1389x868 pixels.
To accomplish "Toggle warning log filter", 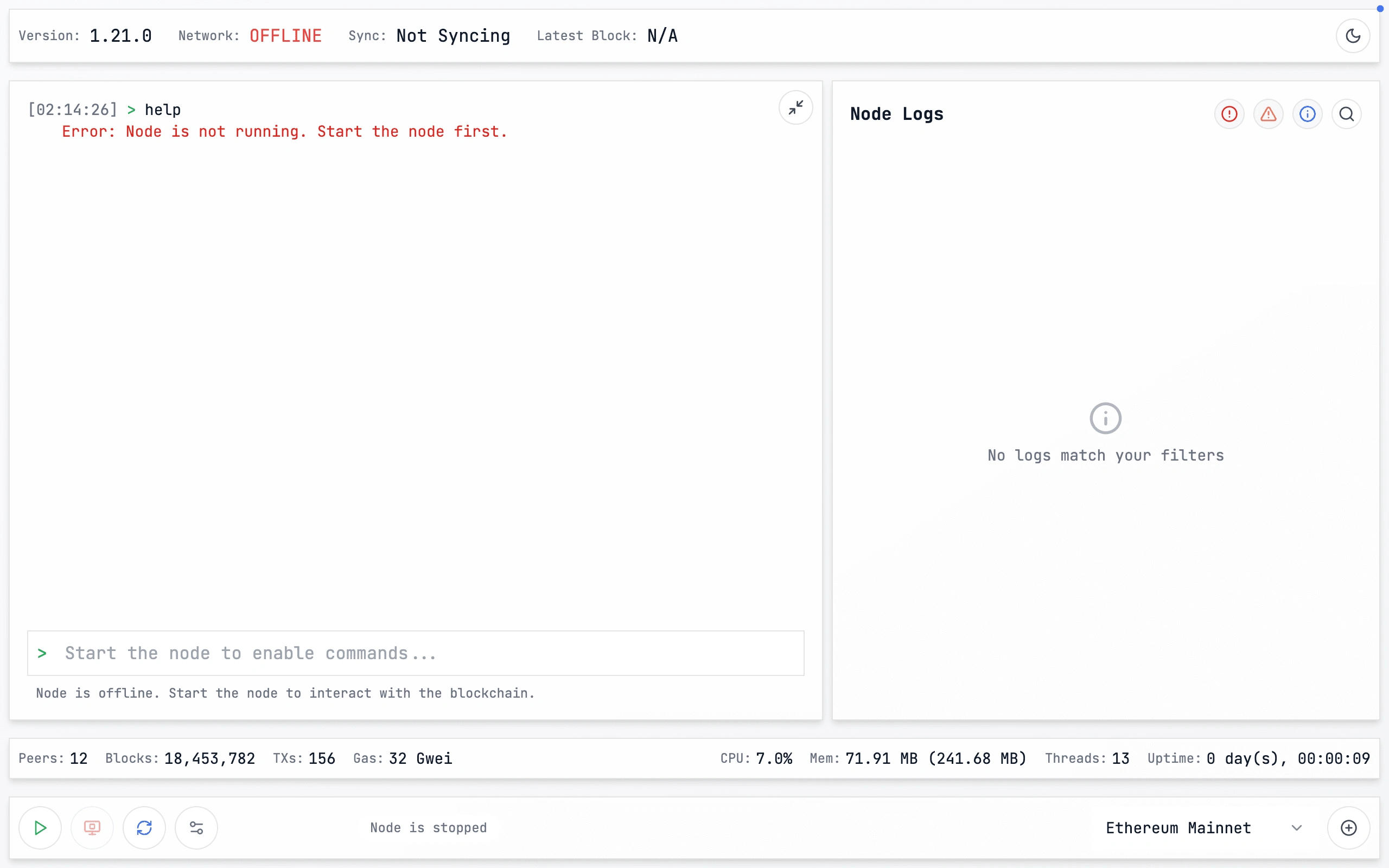I will (x=1268, y=114).
